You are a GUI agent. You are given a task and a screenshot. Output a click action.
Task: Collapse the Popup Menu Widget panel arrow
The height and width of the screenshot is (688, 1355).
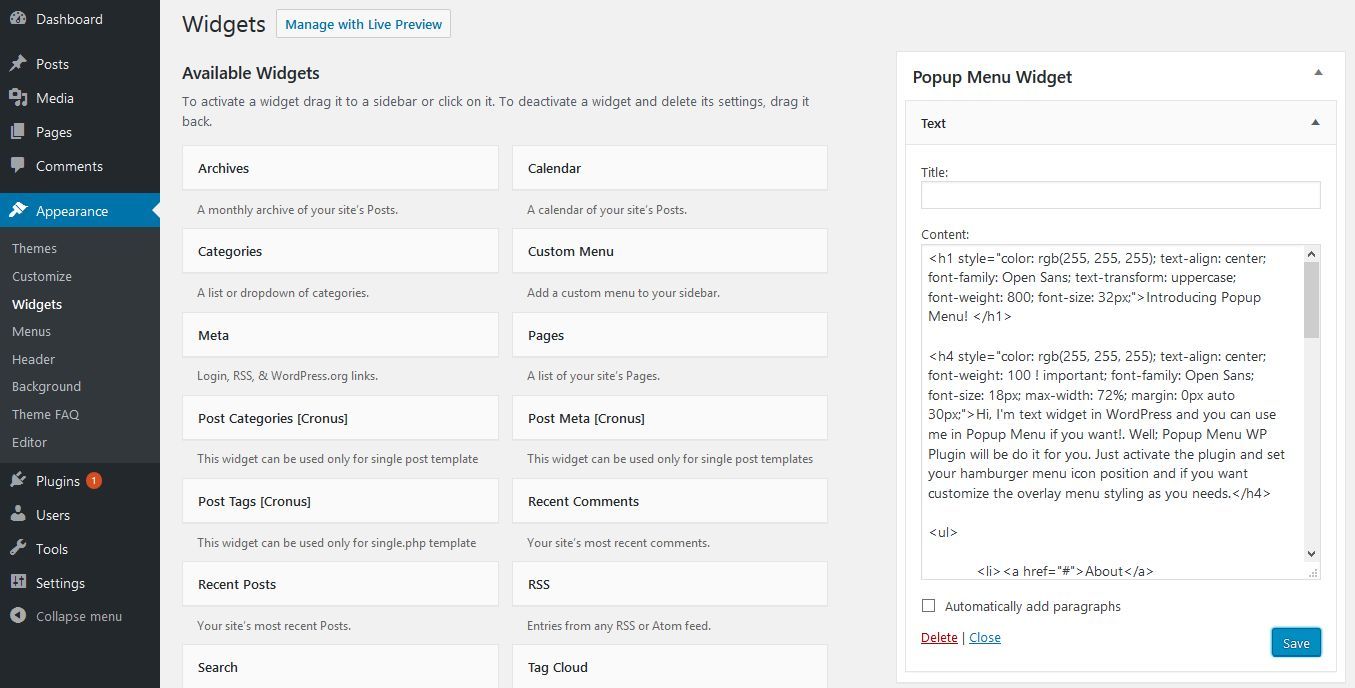(1318, 73)
